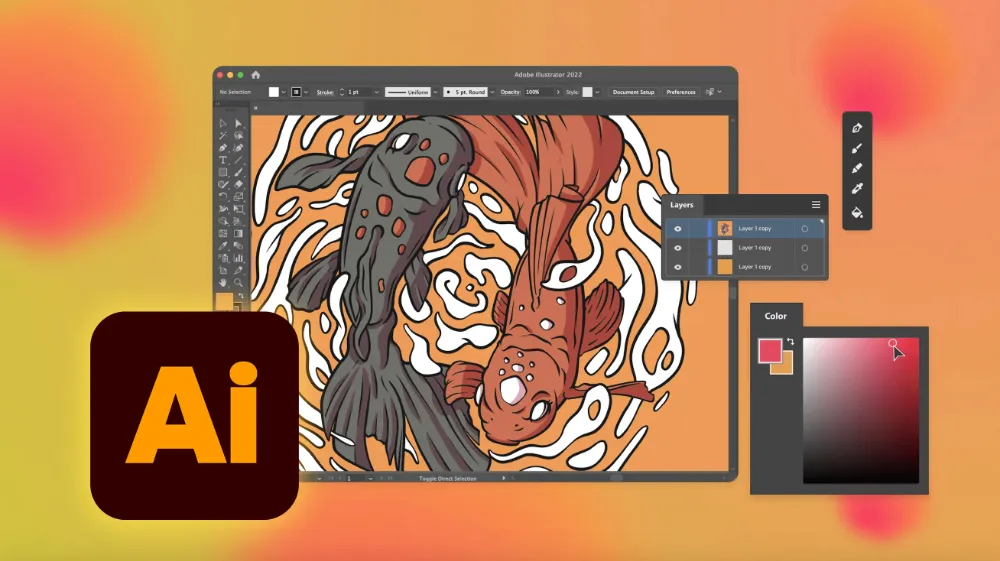The image size is (1000, 561).
Task: Open the 5 pt. Round brush dropdown
Action: coord(492,92)
